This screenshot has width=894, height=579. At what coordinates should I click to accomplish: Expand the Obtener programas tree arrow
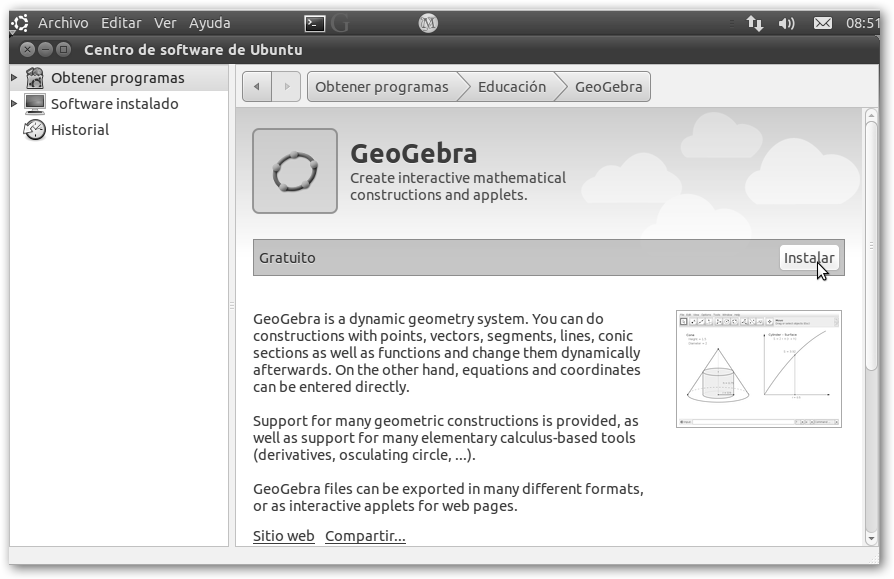tap(14, 78)
